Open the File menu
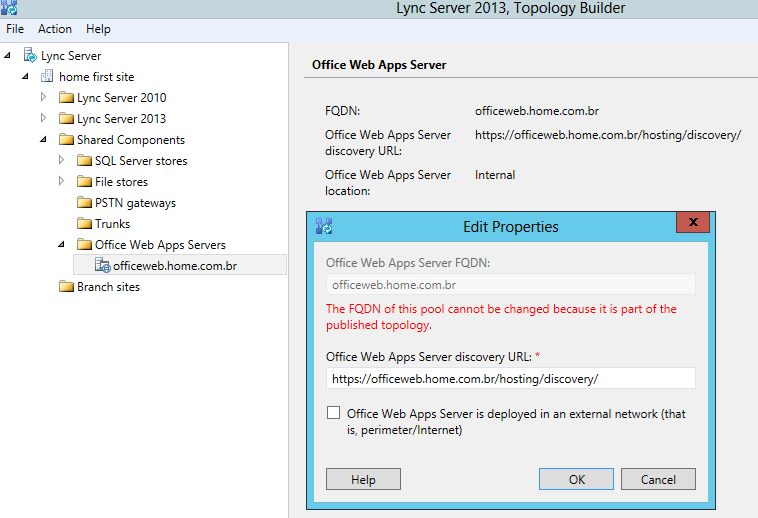Screen dimensions: 758x518 click(x=15, y=30)
